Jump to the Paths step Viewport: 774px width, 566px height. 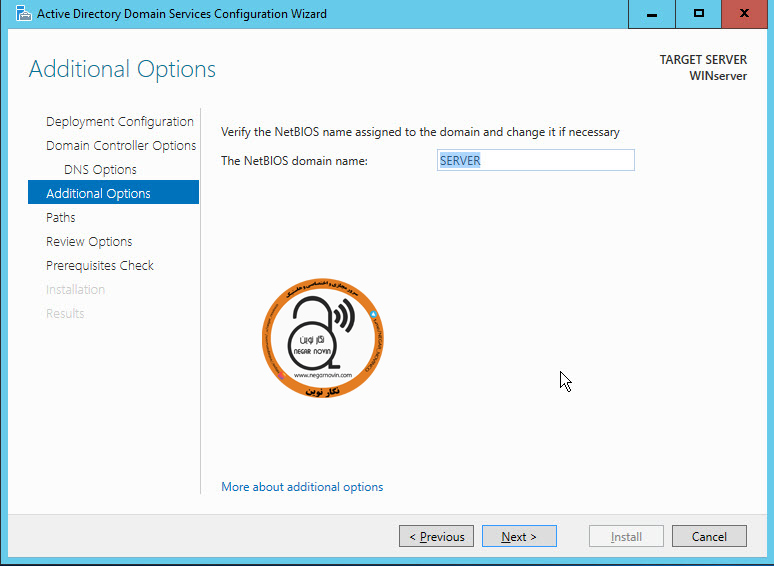pyautogui.click(x=61, y=217)
